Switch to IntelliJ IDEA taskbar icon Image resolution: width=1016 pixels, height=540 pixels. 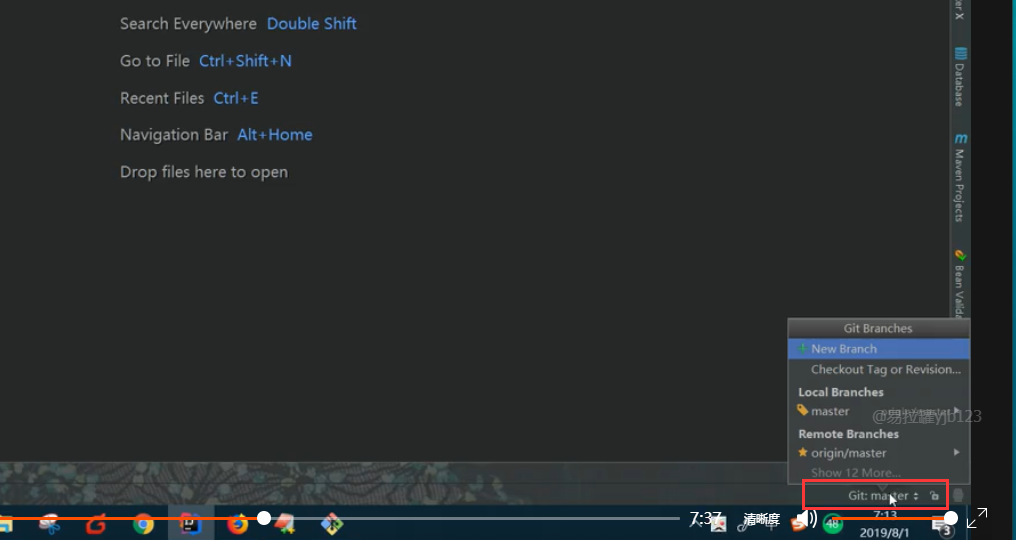[190, 523]
